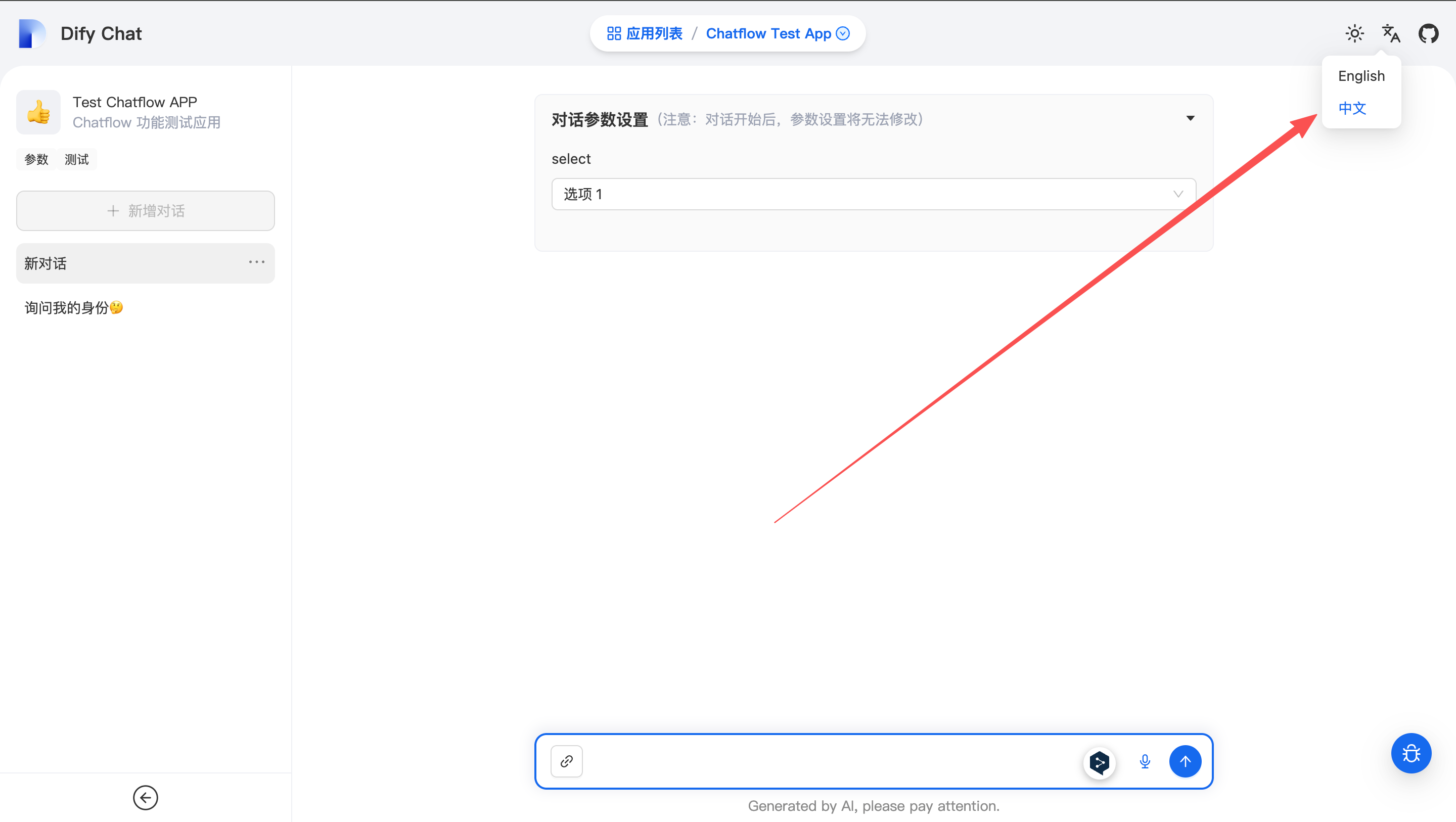Screen dimensions: 1456x822
Task: Collapse the sidebar with back arrow
Action: tap(145, 798)
